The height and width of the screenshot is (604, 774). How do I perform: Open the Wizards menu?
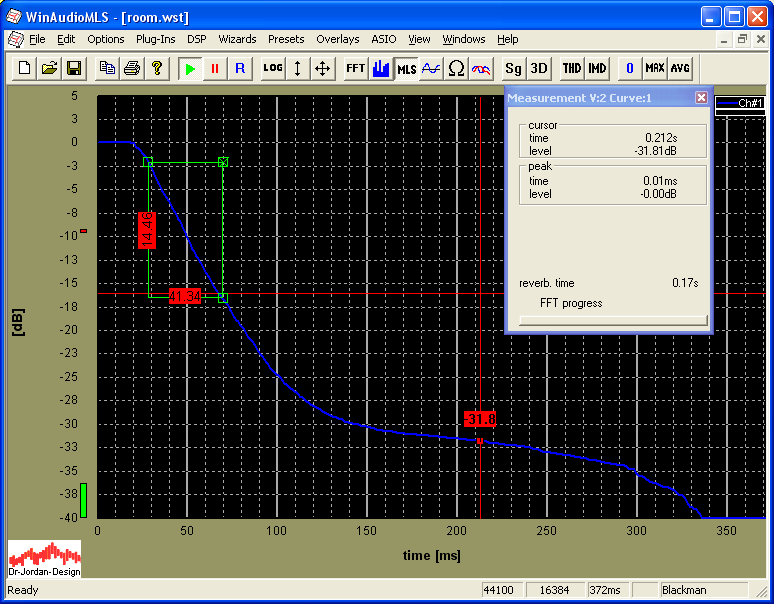[237, 39]
